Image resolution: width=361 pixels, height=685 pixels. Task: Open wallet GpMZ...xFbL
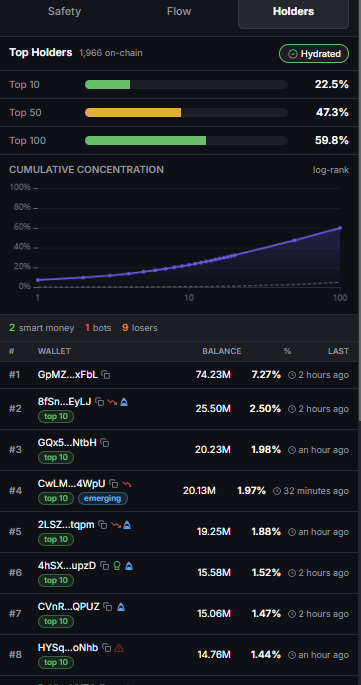(x=68, y=374)
